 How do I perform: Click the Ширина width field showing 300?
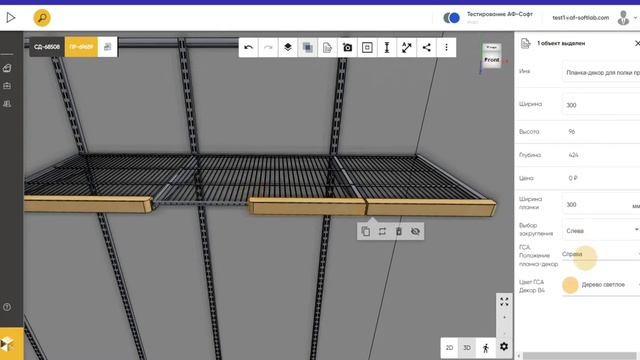click(601, 105)
